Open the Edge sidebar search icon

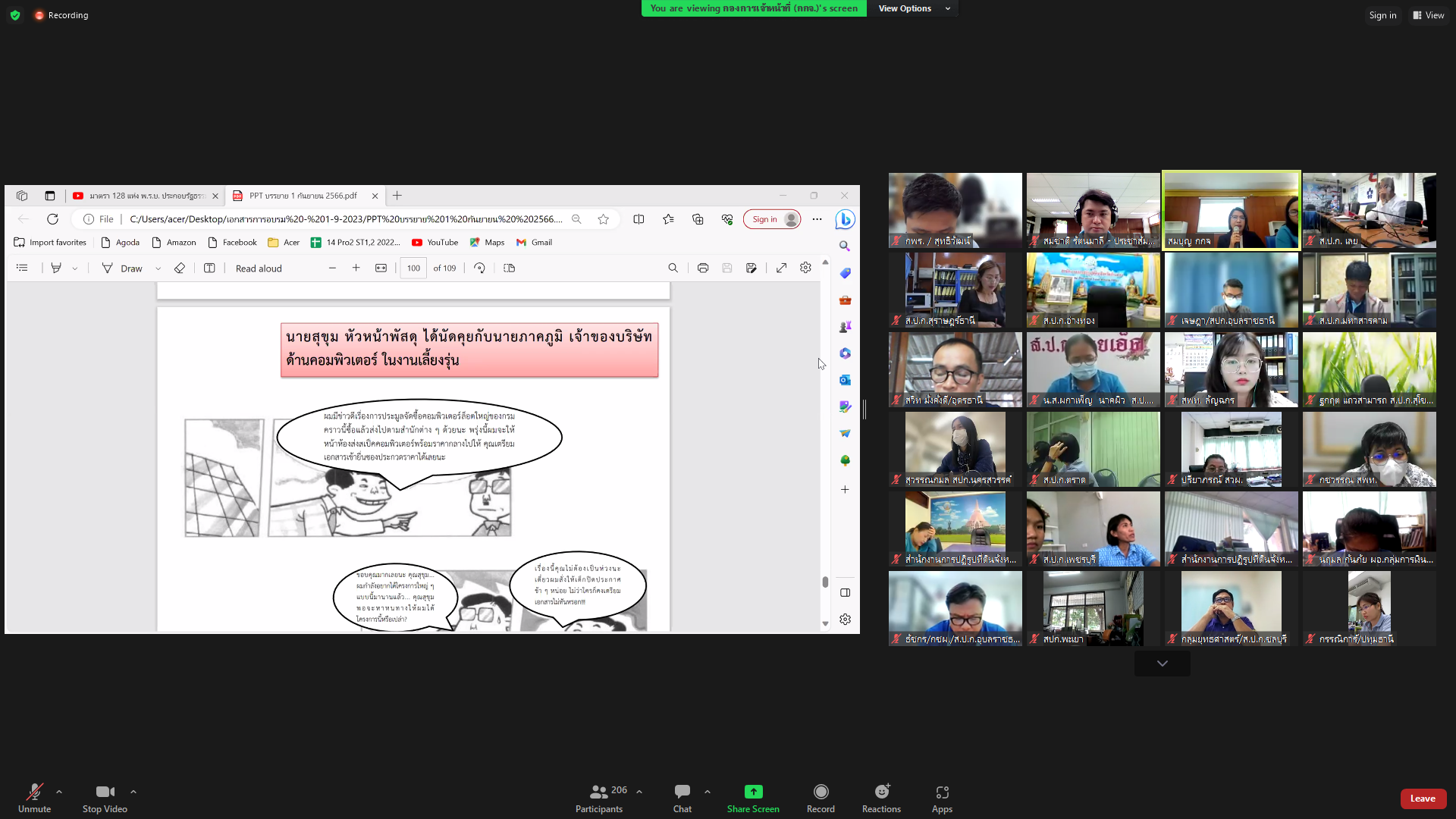click(x=845, y=246)
